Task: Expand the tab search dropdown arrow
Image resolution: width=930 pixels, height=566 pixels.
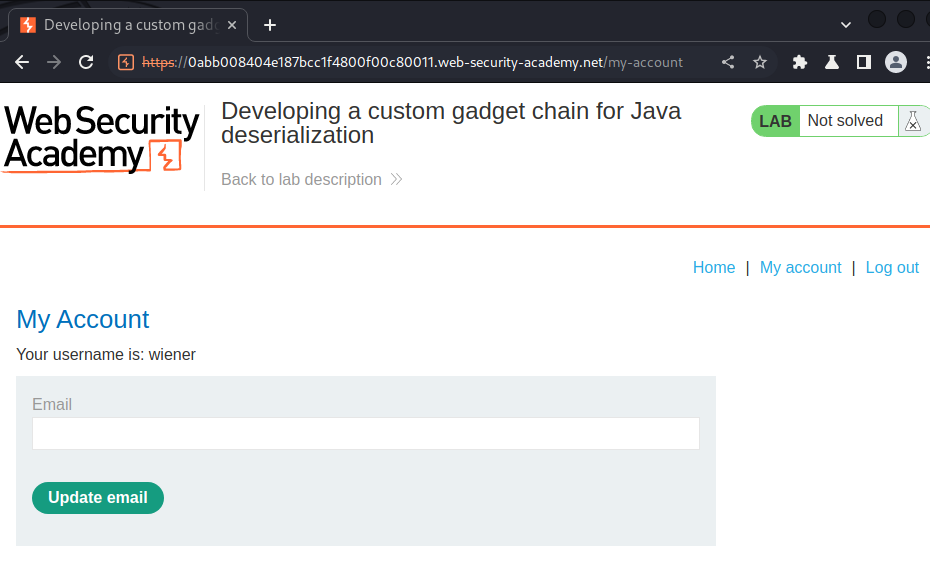Action: pos(846,25)
